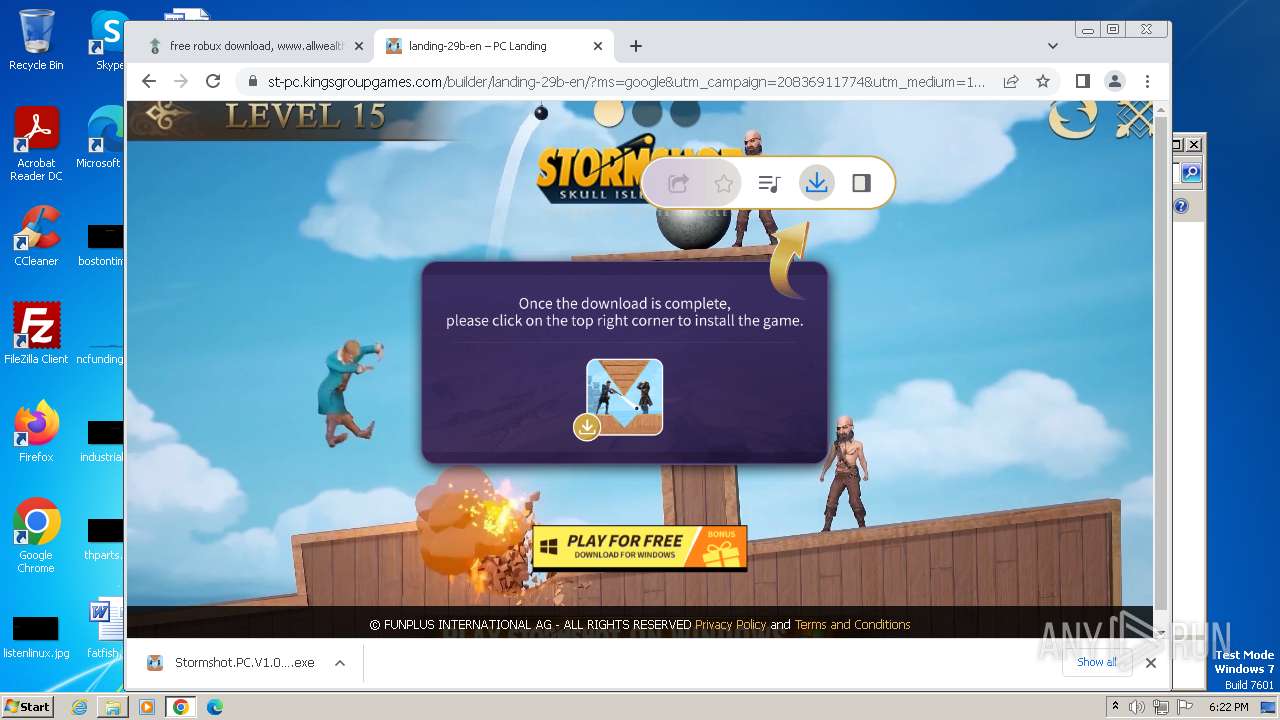This screenshot has height=720, width=1280.
Task: Click the Chrome taskbar button
Action: (x=181, y=707)
